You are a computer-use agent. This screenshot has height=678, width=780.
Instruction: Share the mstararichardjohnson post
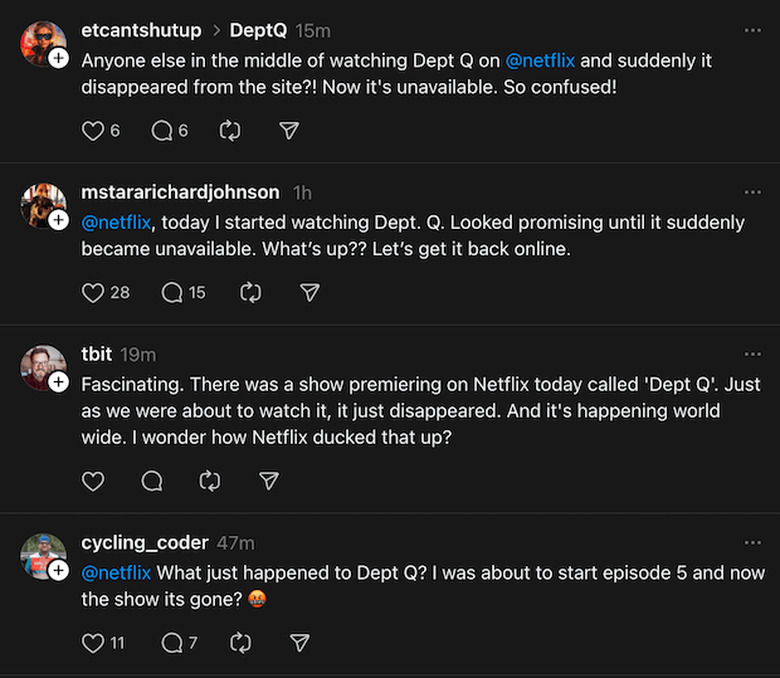click(310, 293)
